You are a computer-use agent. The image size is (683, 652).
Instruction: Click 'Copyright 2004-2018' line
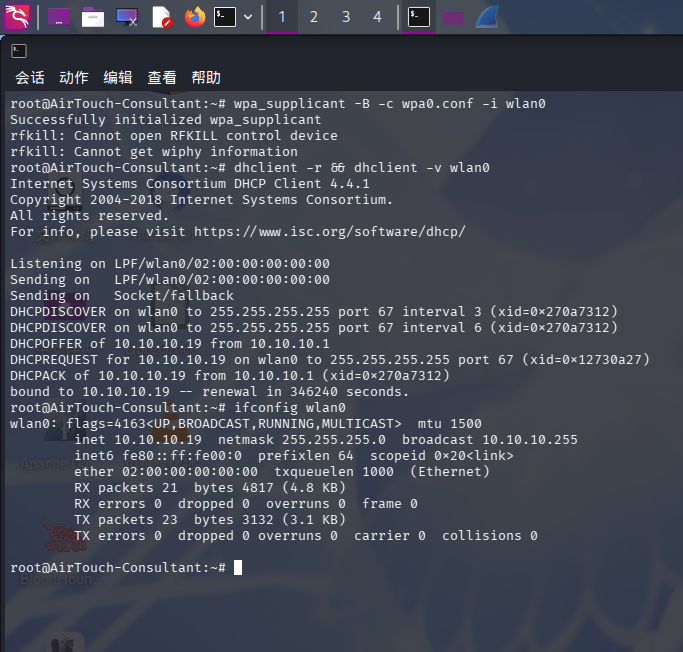202,200
